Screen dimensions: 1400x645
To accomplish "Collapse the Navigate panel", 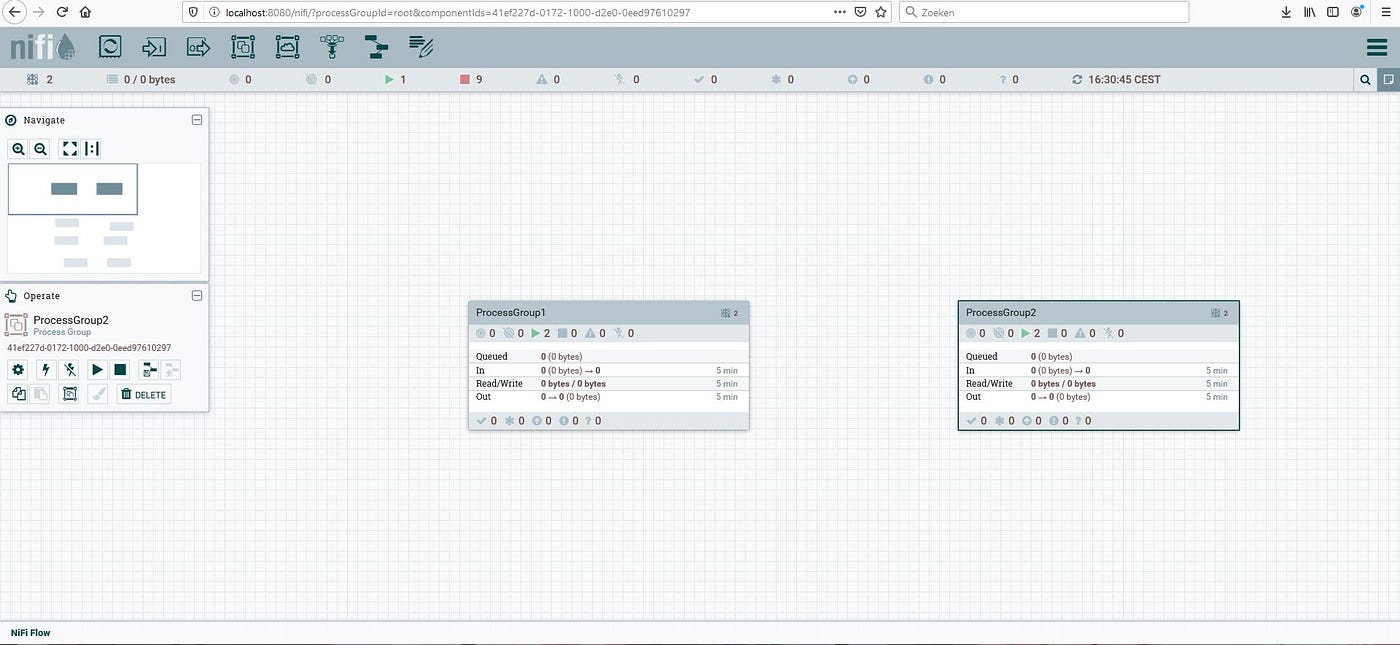I will click(x=197, y=120).
